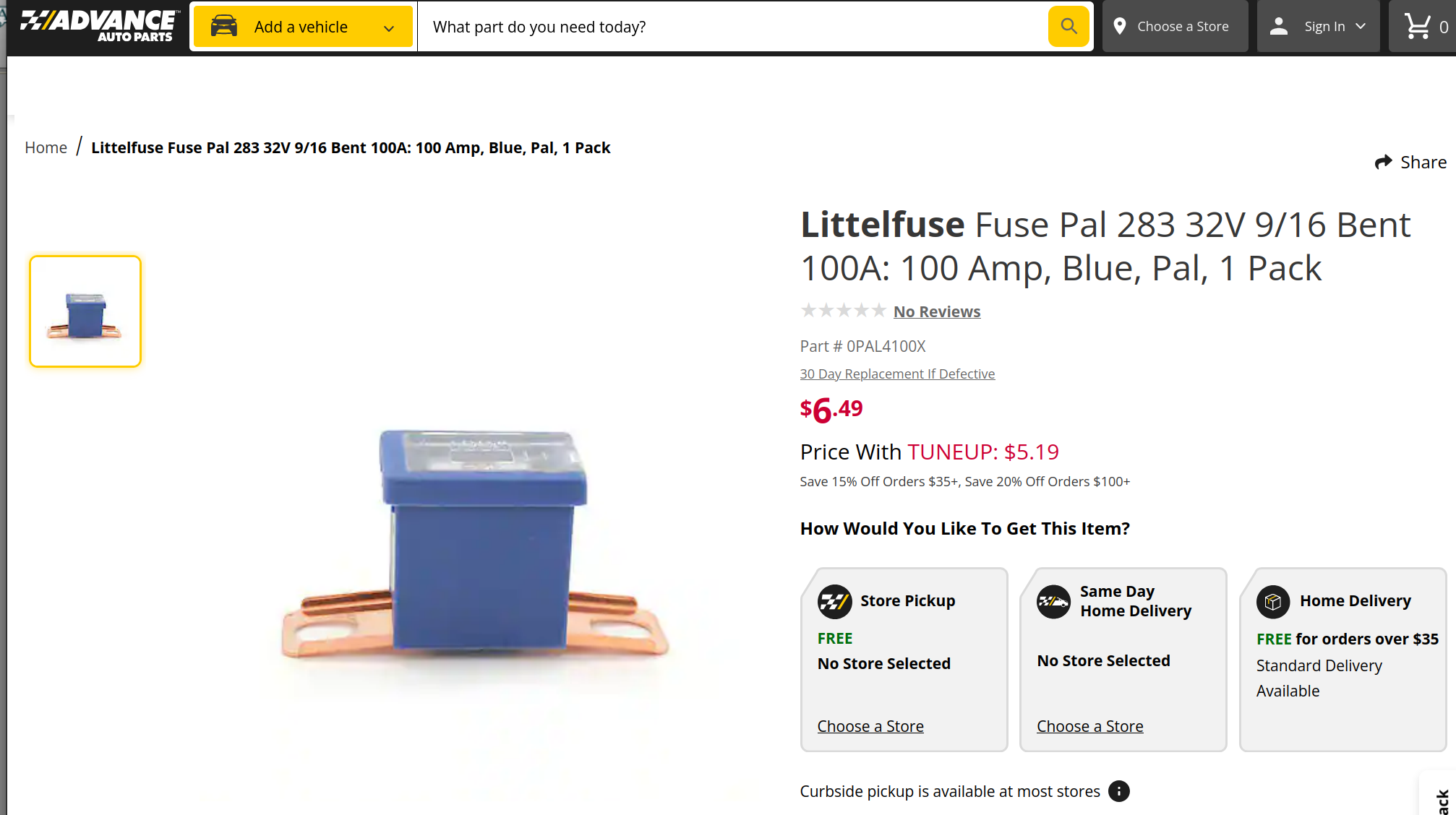Open the Sign In dropdown menu

(x=1319, y=27)
